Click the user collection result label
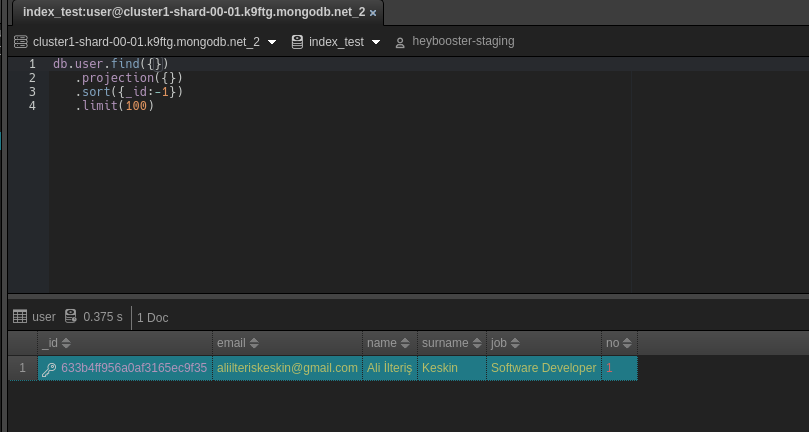The width and height of the screenshot is (809, 432). tap(44, 317)
